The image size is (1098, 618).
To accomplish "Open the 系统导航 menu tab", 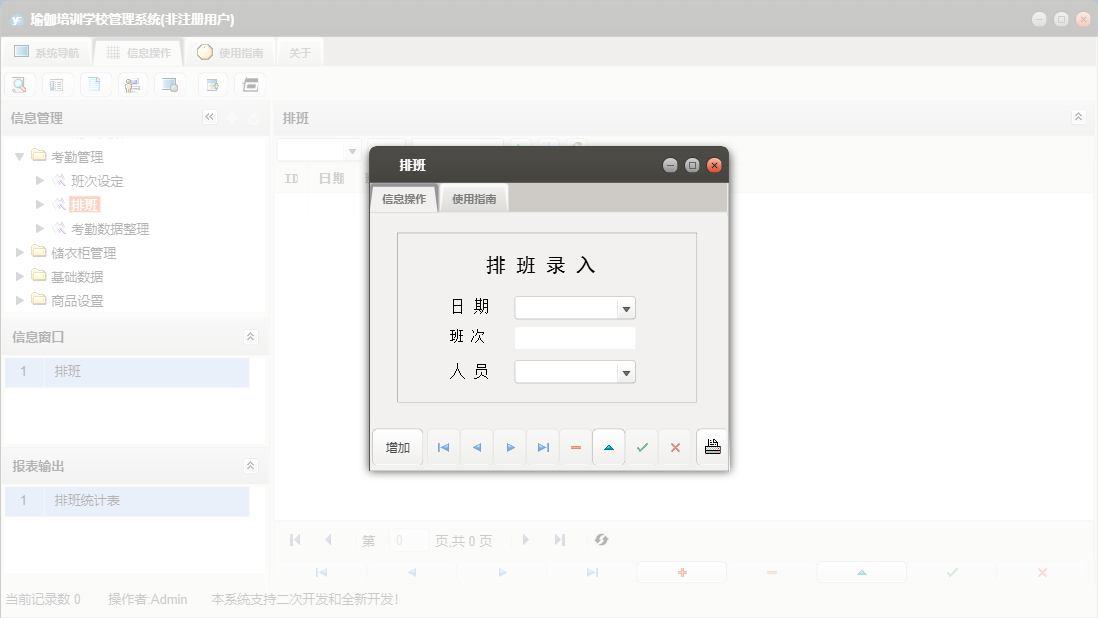I will point(47,52).
